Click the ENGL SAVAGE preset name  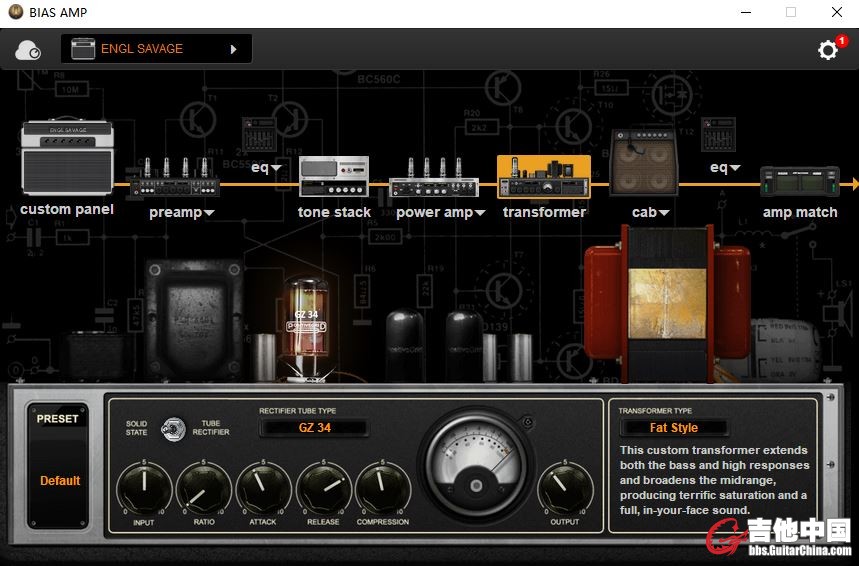142,49
